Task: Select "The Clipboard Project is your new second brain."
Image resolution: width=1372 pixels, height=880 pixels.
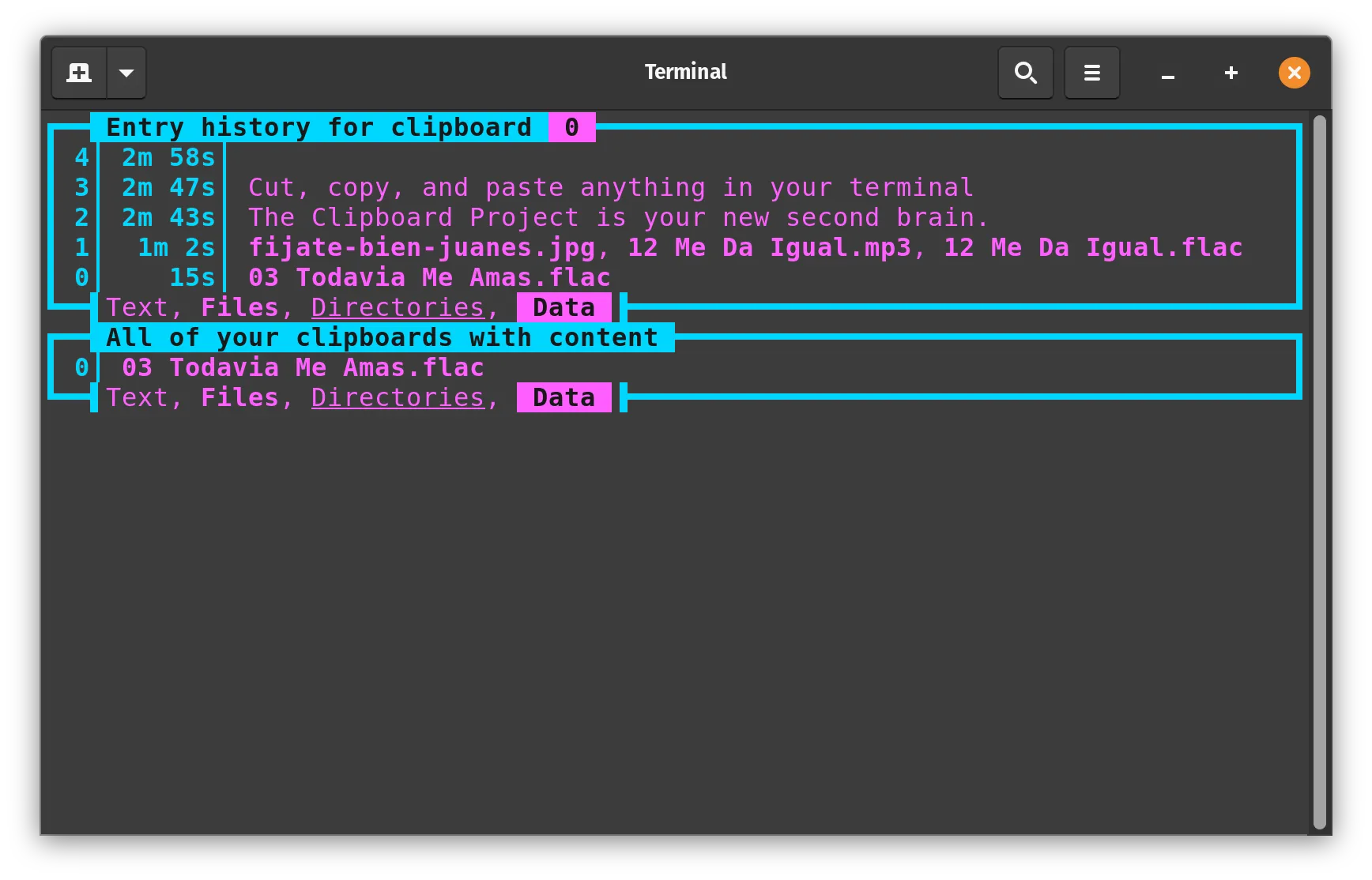Action: click(x=619, y=217)
